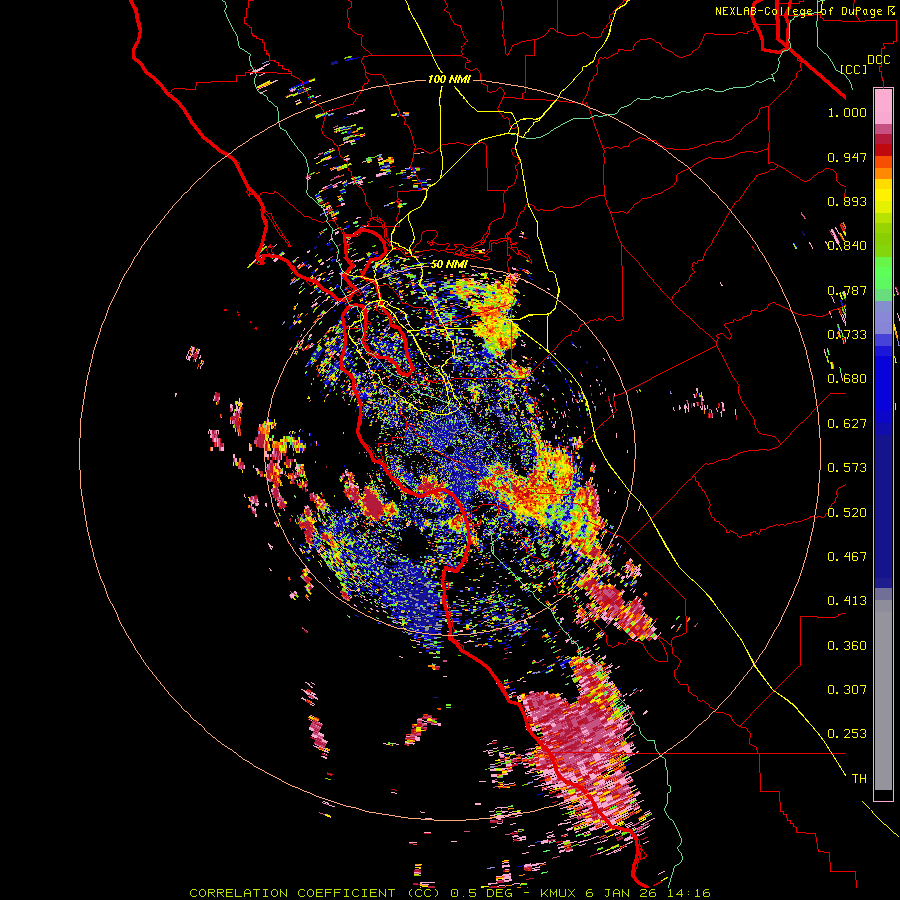
Task: Select the 0.573 scale value
Action: [847, 468]
